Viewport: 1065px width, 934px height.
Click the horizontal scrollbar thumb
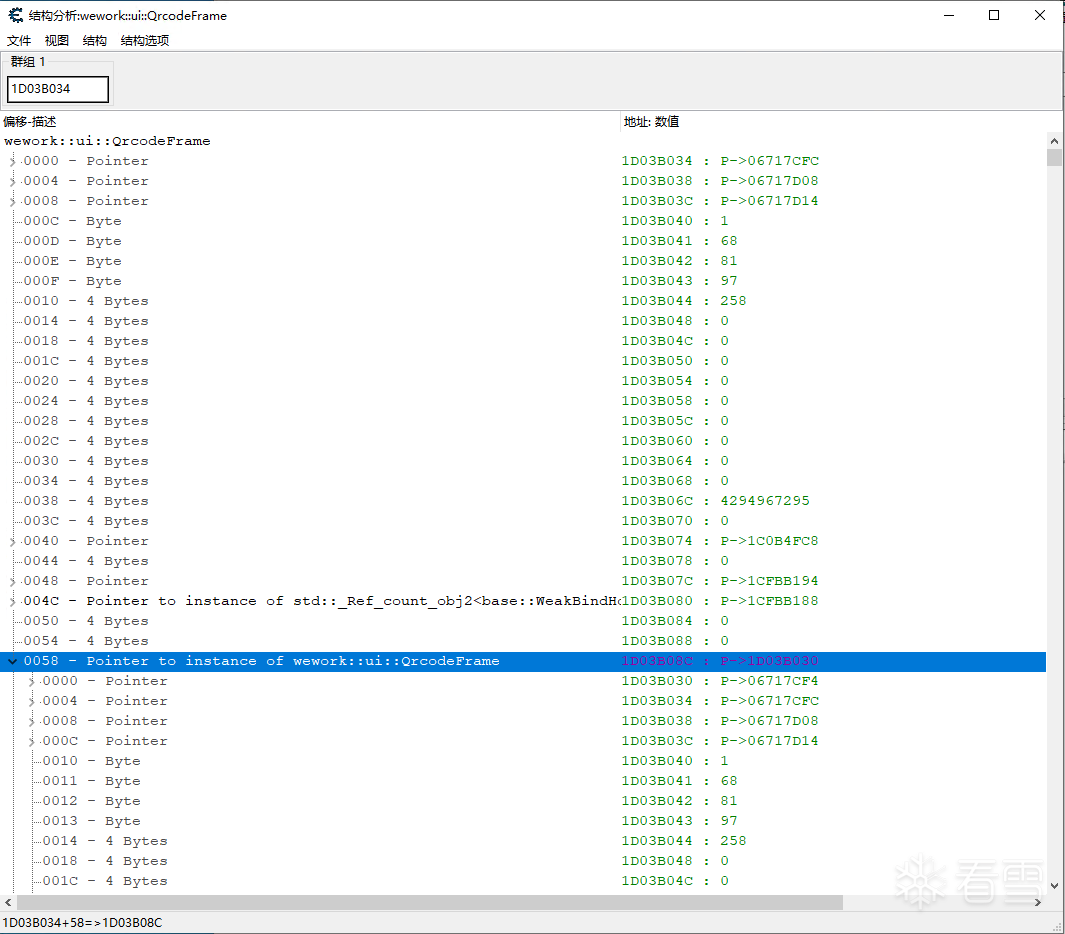(430, 903)
